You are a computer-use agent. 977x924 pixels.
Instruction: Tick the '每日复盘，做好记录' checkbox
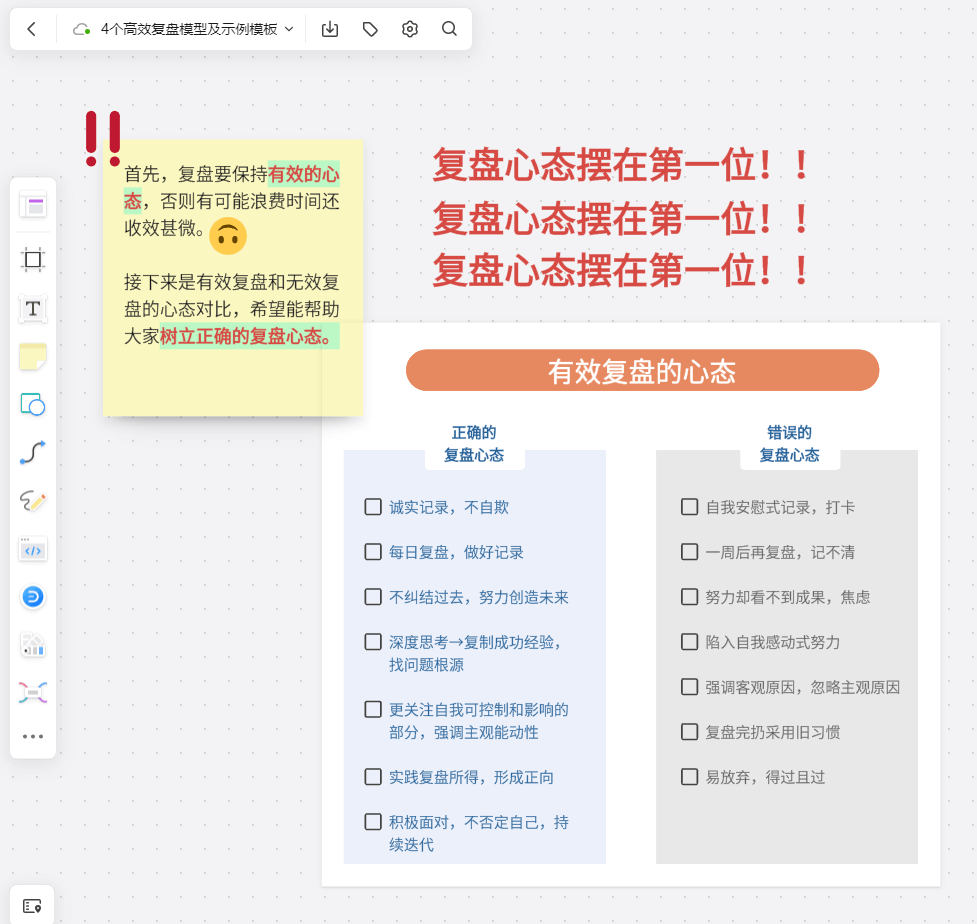click(x=373, y=552)
